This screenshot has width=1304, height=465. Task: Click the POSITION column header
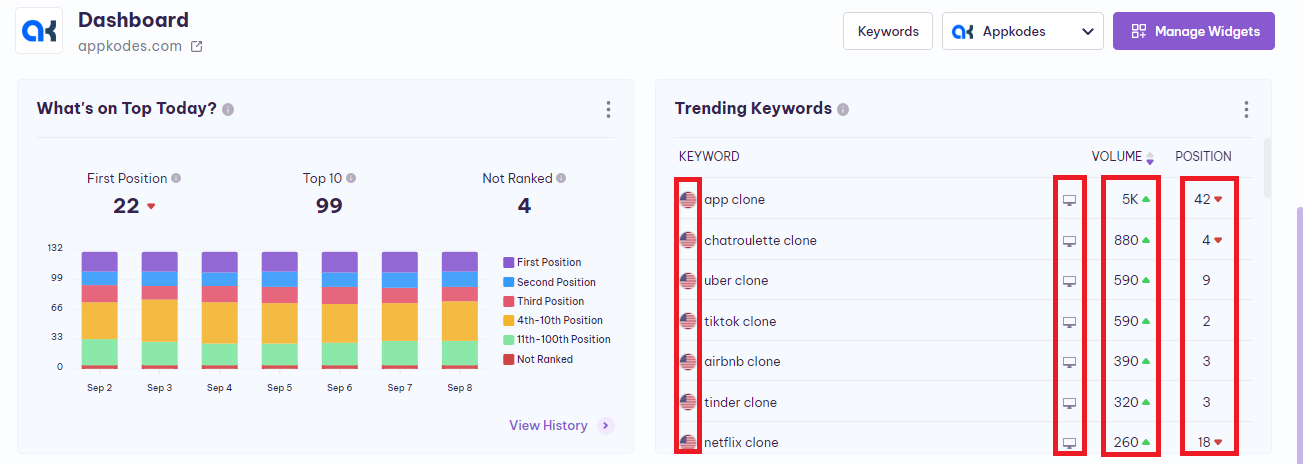point(1203,156)
